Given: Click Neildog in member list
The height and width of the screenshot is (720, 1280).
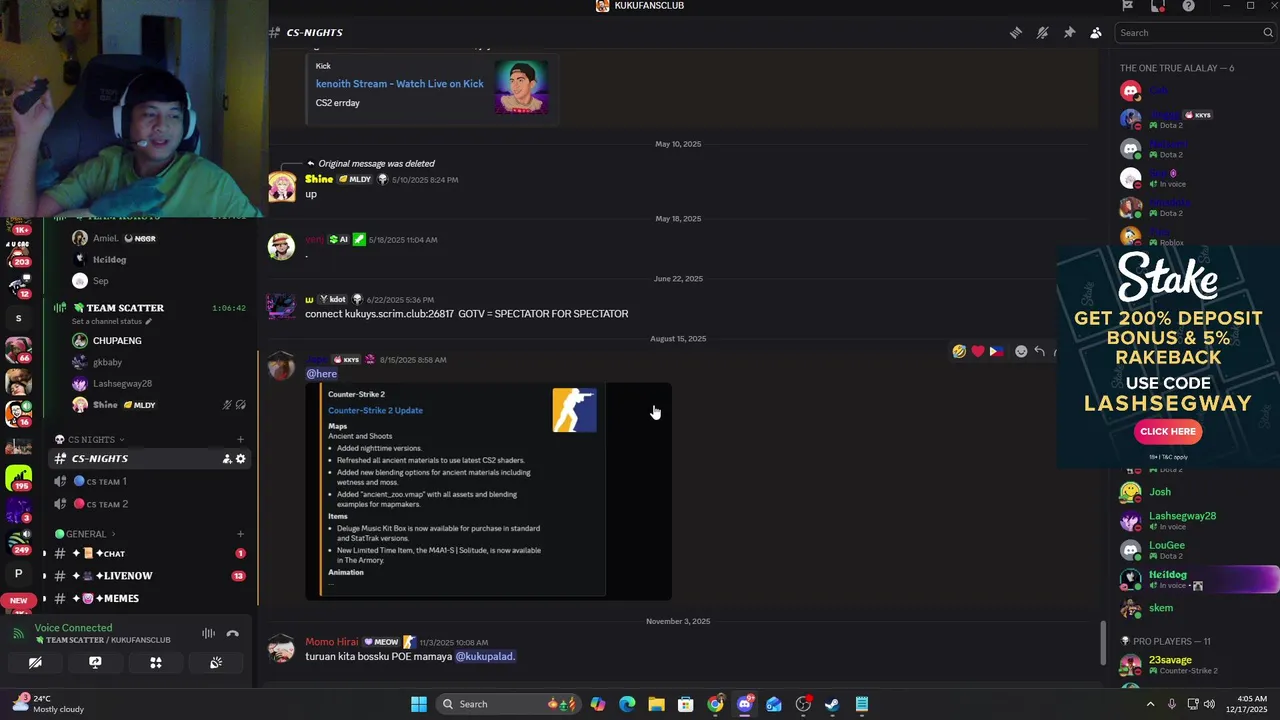Looking at the screenshot, I should [x=1167, y=575].
